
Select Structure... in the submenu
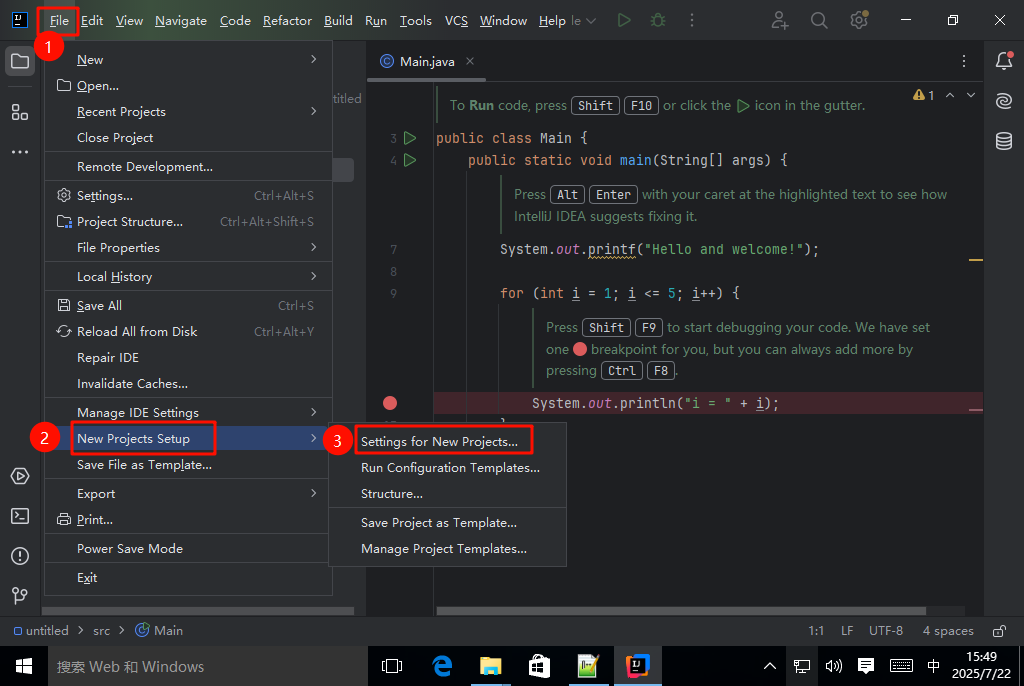(x=447, y=494)
